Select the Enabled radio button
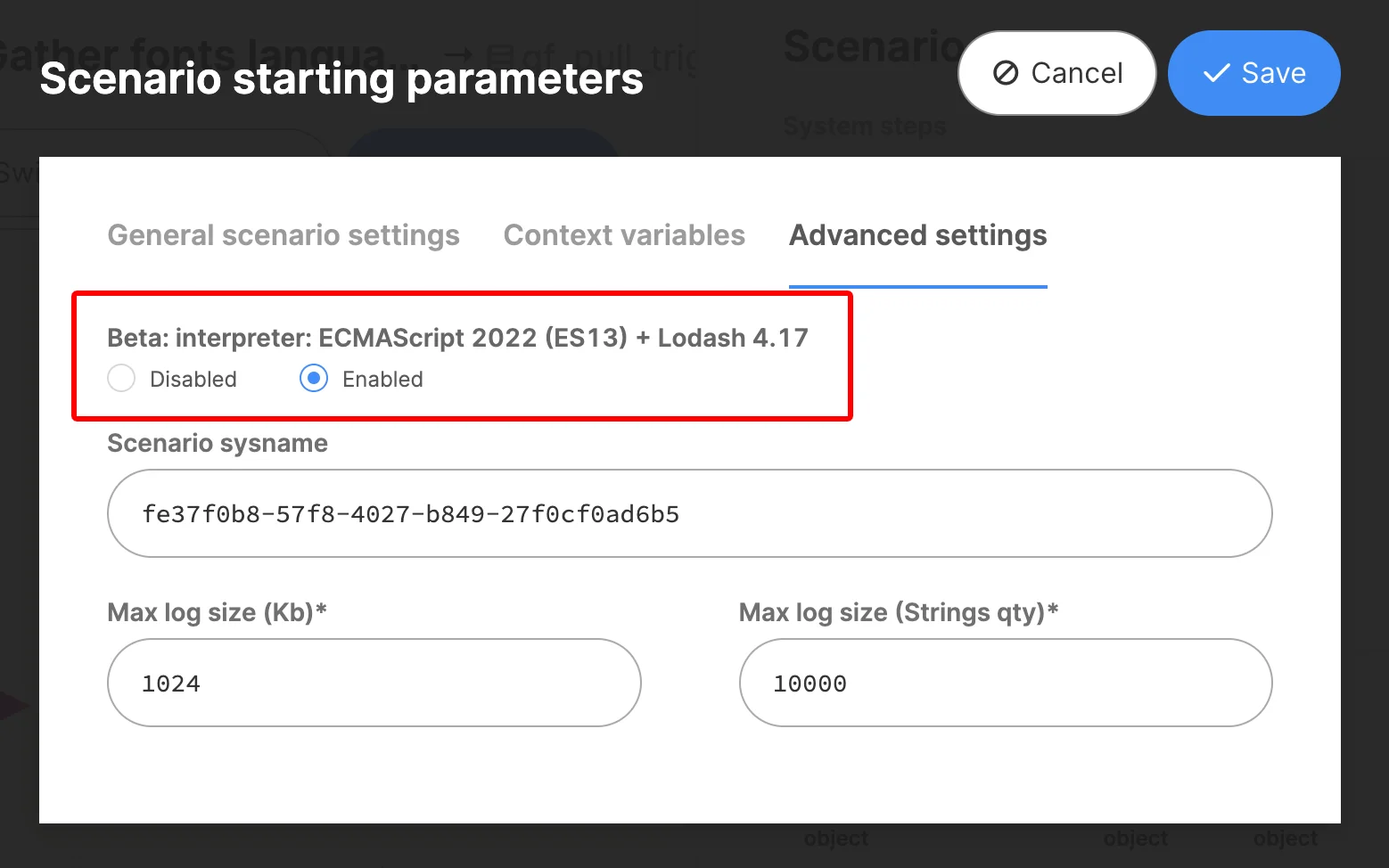 pos(314,379)
